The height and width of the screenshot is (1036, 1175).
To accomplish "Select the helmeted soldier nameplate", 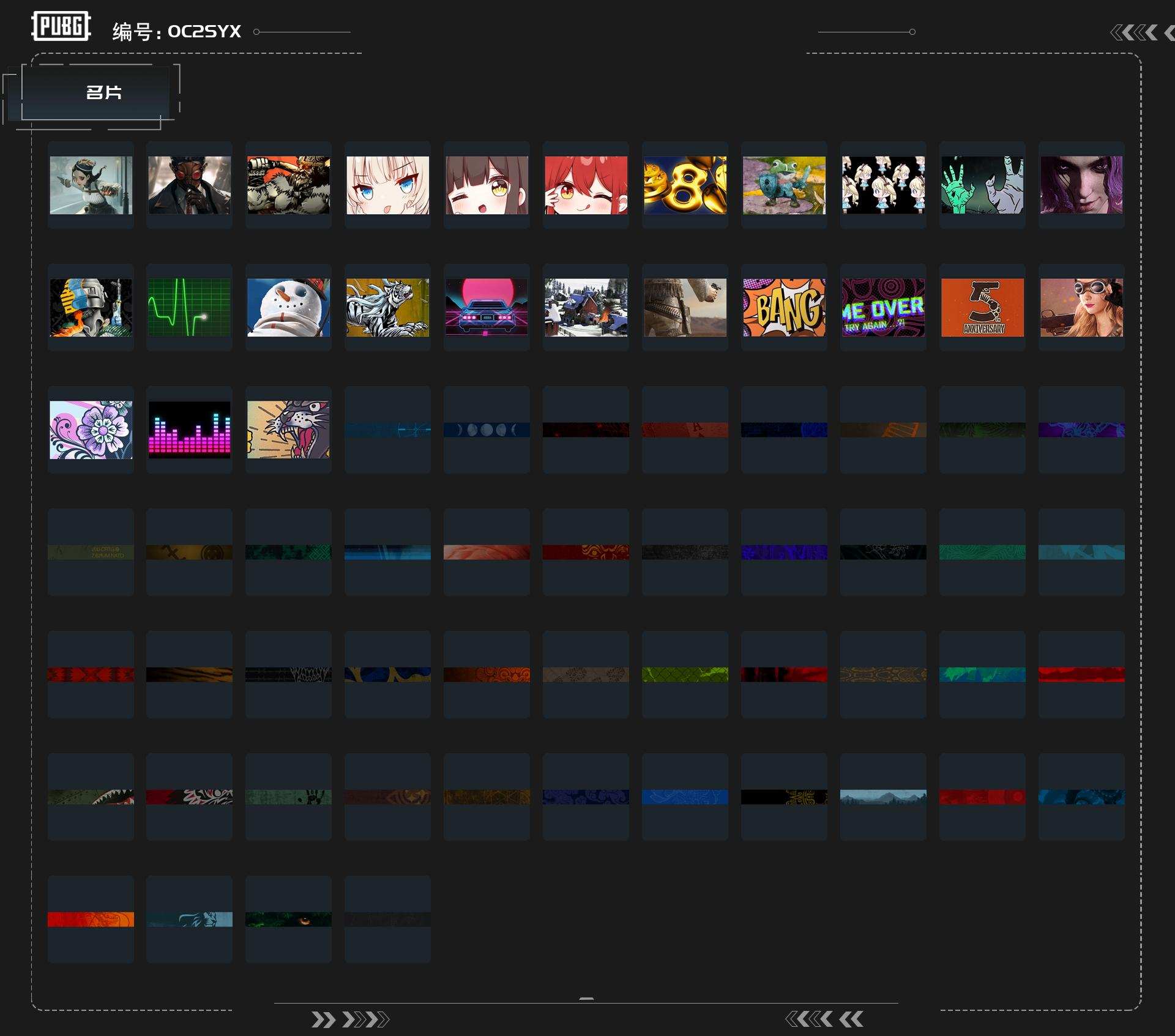I will (x=91, y=307).
